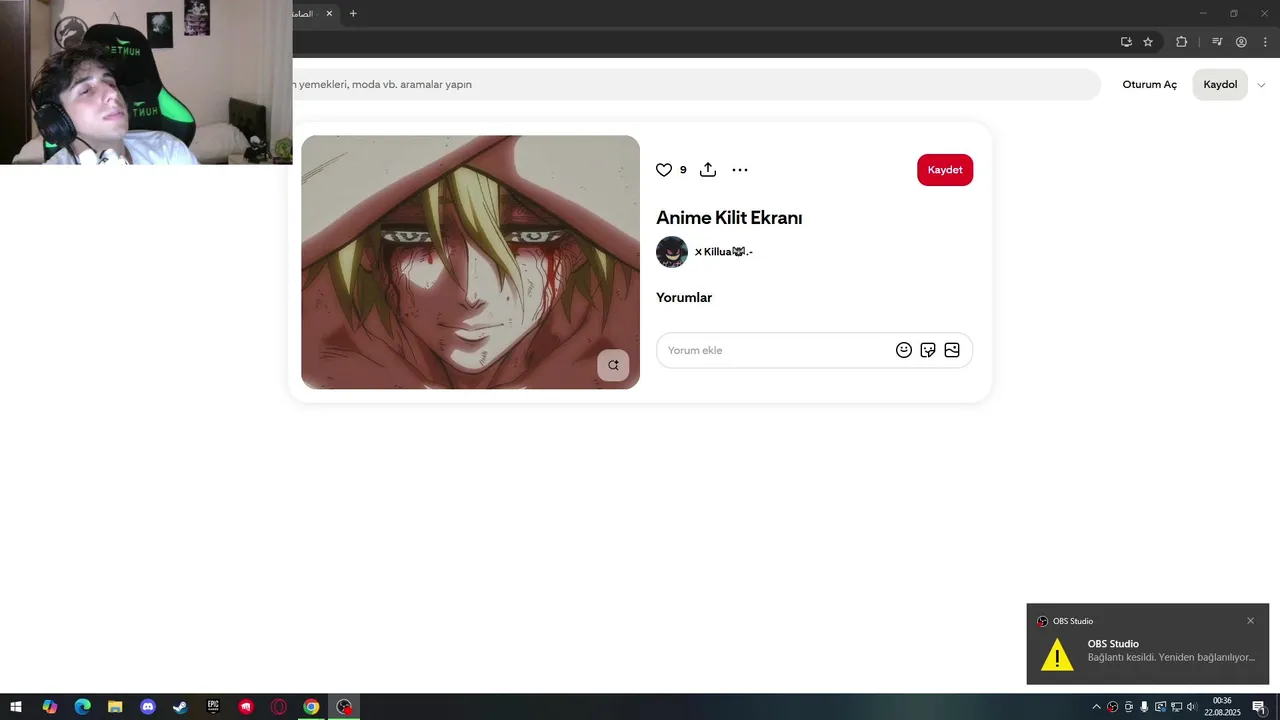1280x720 pixels.
Task: Click the Yorumlar comments heading
Action: coord(684,298)
